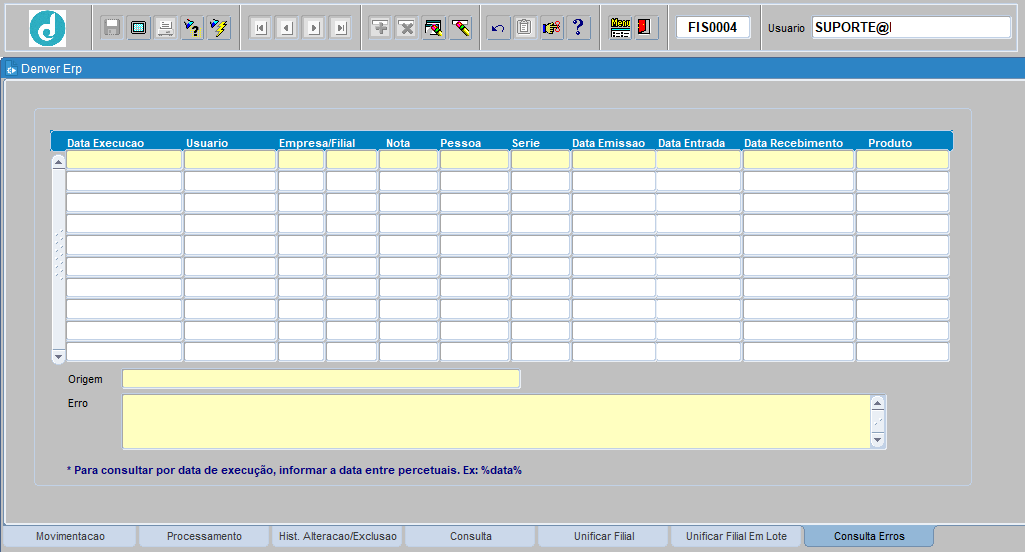Screen dimensions: 1025x552
Task: Click the grid scrollbar down arrow
Action: point(58,356)
